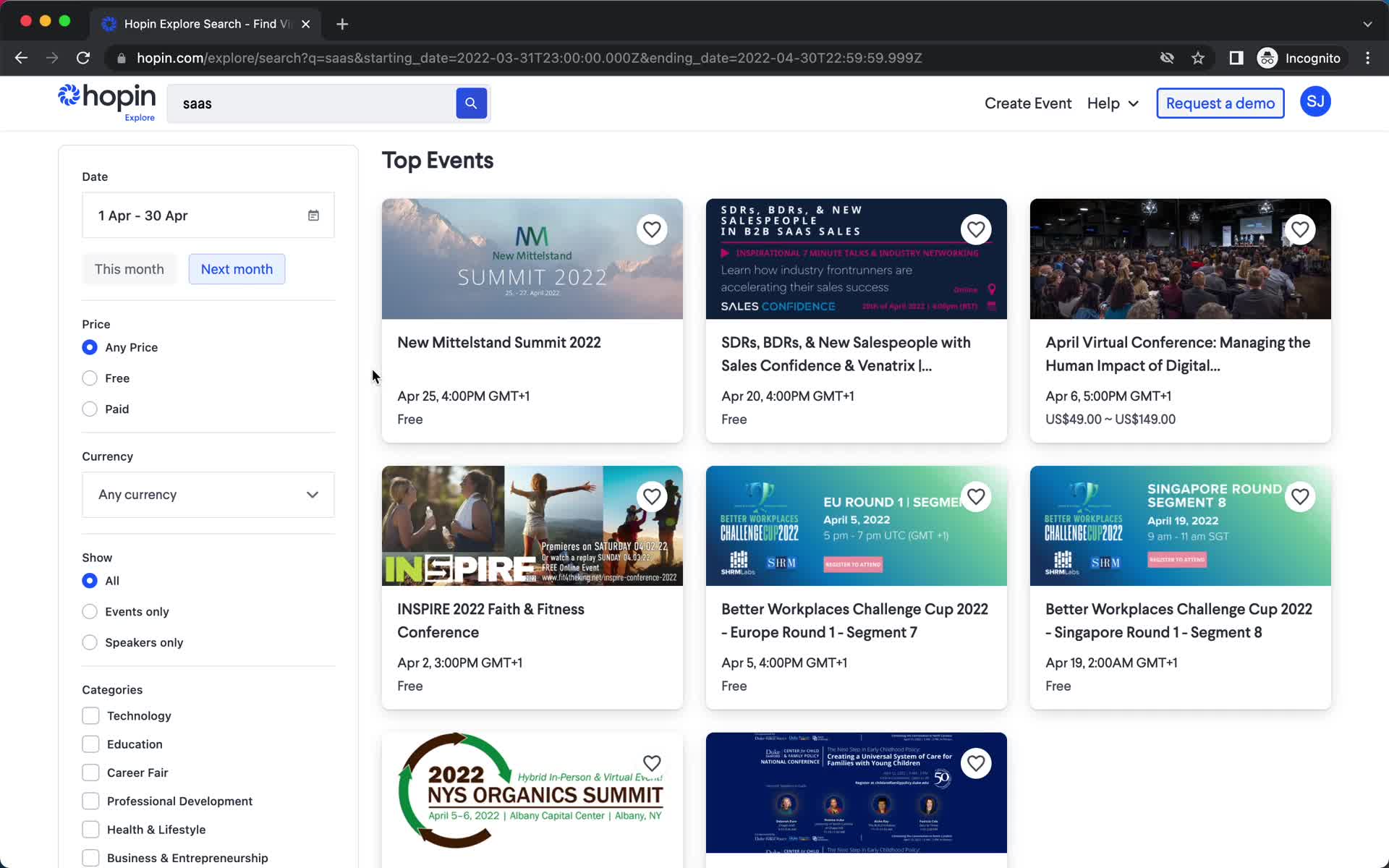The width and height of the screenshot is (1389, 868).
Task: Select the Speakers only radio button
Action: (90, 643)
